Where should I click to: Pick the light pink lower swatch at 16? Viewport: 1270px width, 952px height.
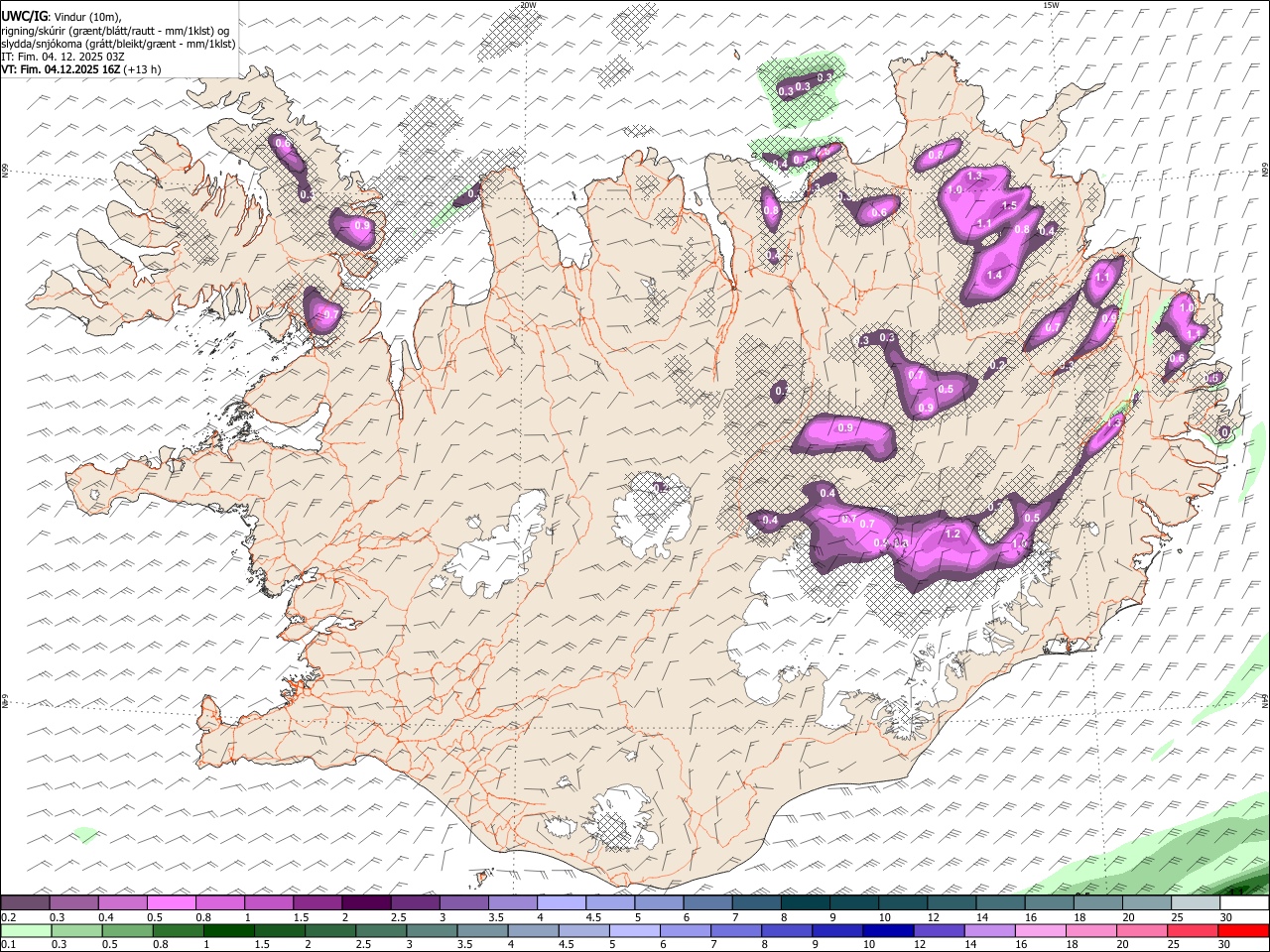pos(1038,931)
